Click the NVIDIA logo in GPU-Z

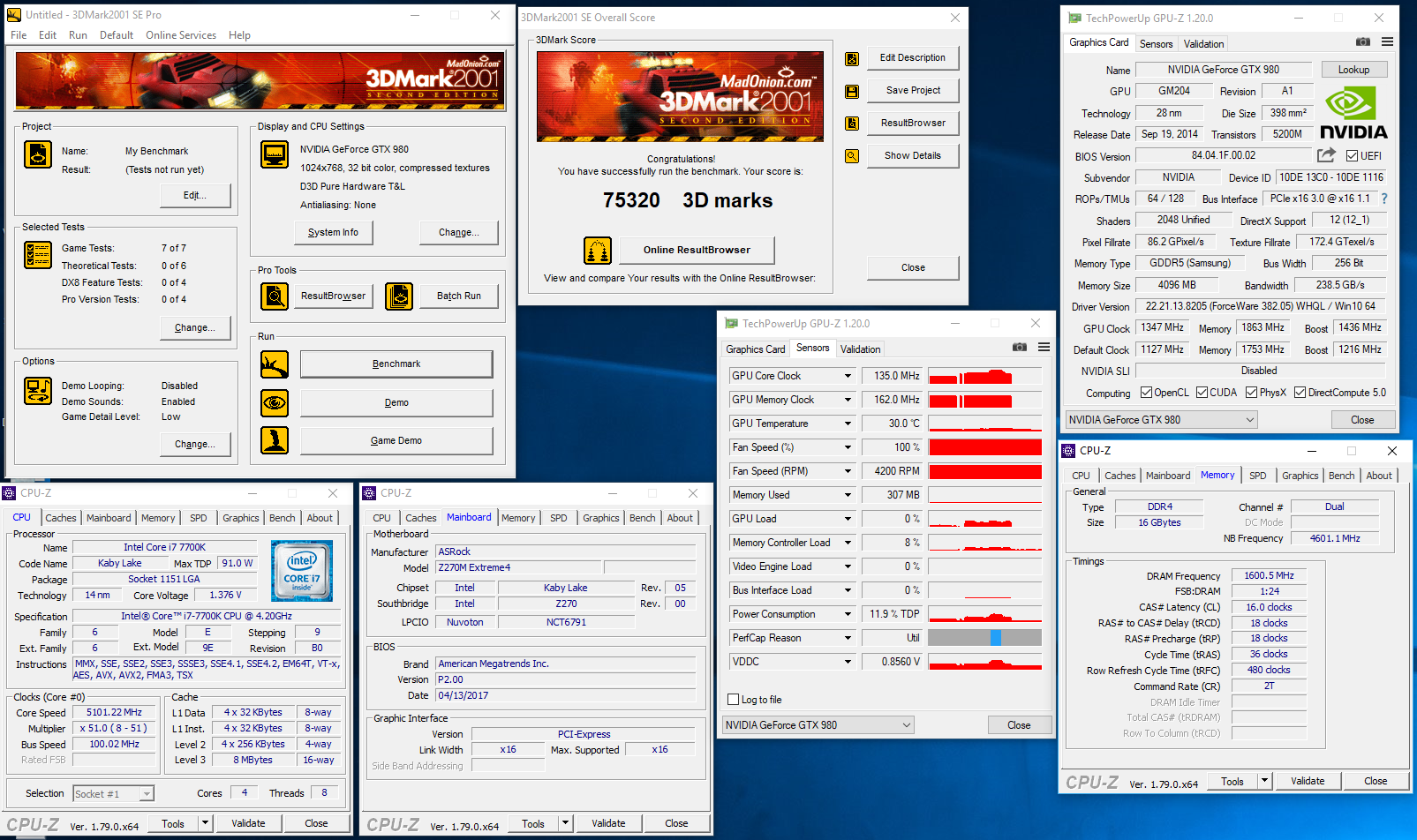[x=1353, y=113]
